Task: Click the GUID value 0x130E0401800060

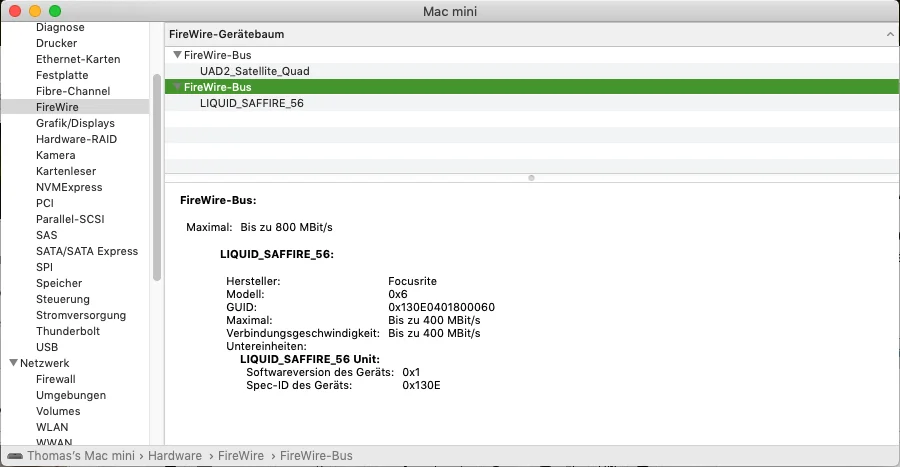Action: tap(441, 308)
